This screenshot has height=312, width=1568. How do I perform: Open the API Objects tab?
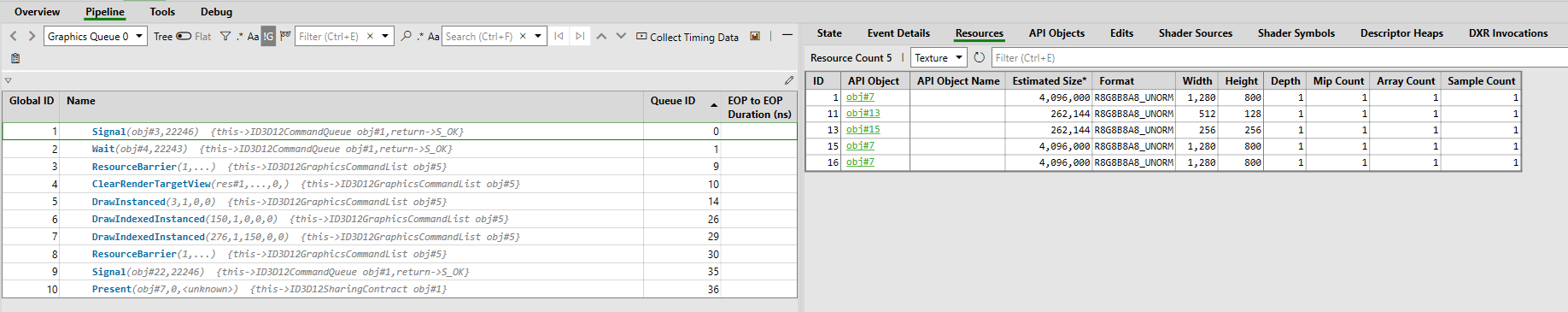click(1056, 33)
